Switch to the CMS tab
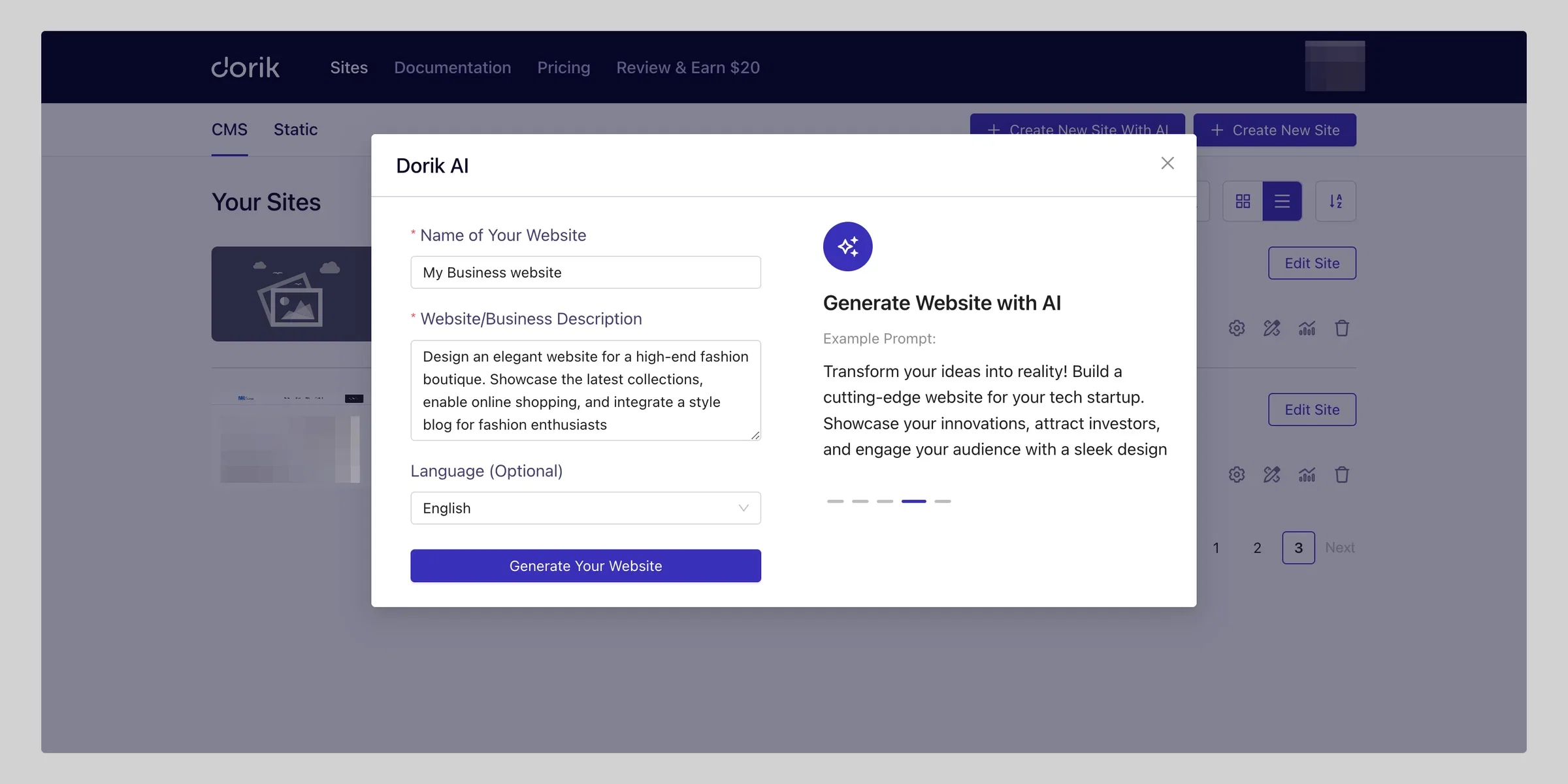Image resolution: width=1568 pixels, height=784 pixels. tap(229, 130)
